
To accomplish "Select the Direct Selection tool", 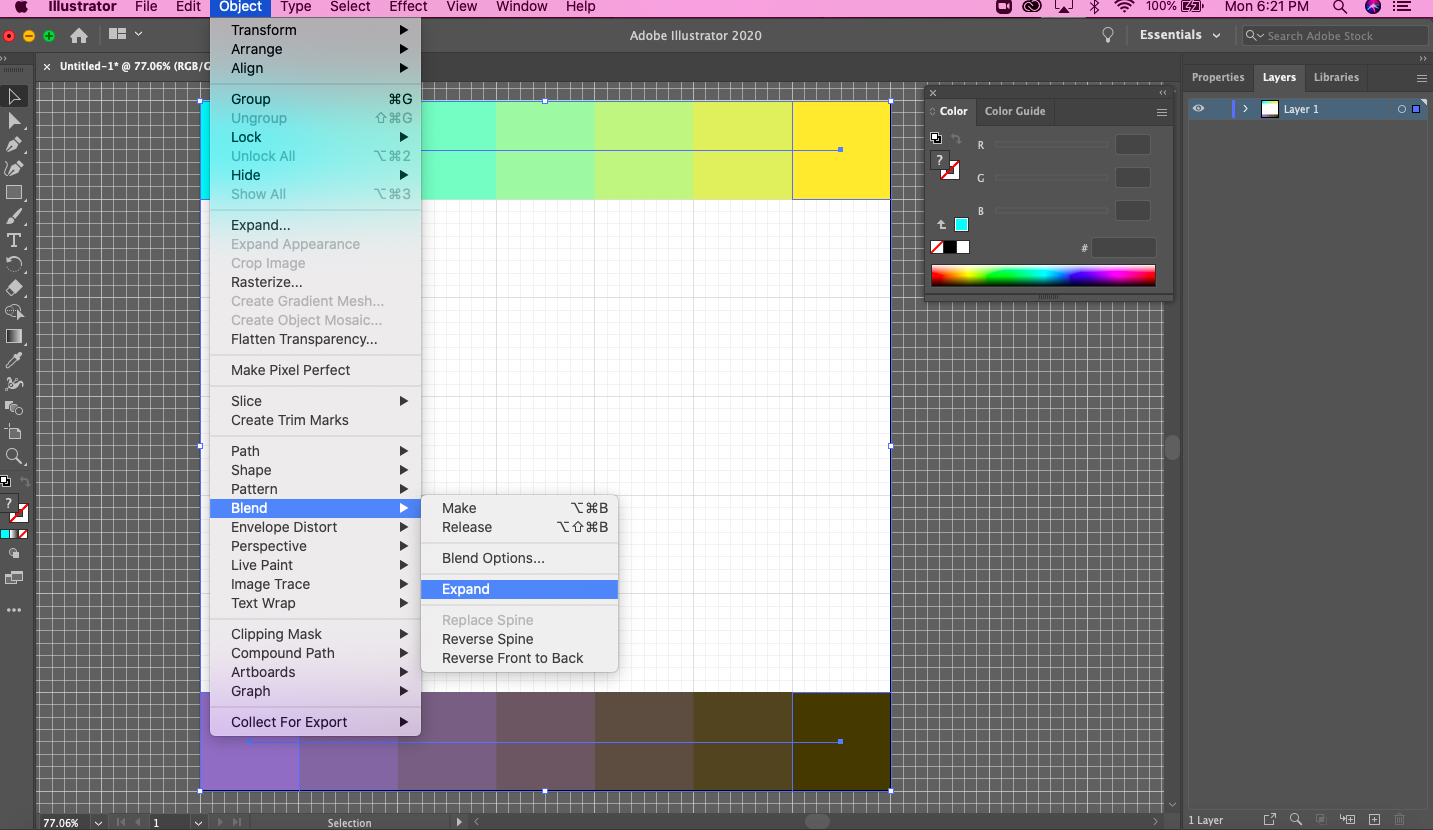I will pos(14,120).
